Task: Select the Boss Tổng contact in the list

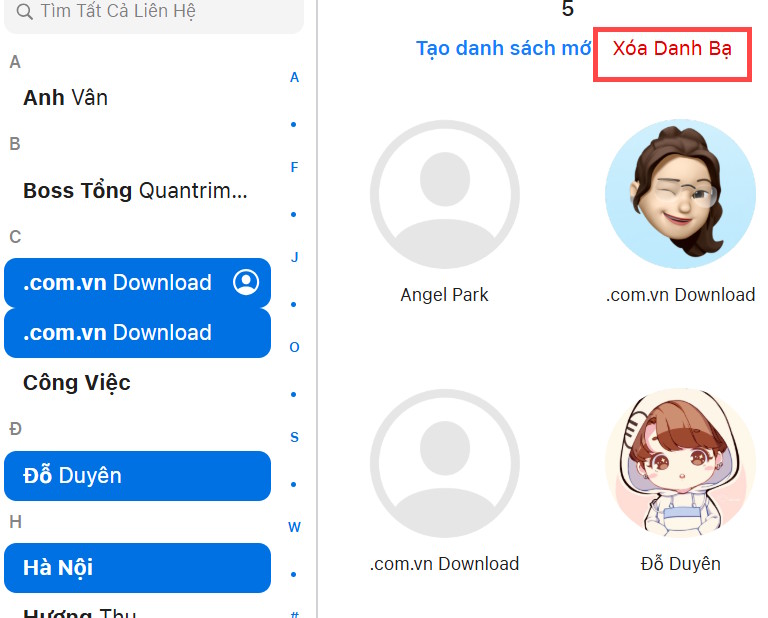Action: click(x=135, y=190)
